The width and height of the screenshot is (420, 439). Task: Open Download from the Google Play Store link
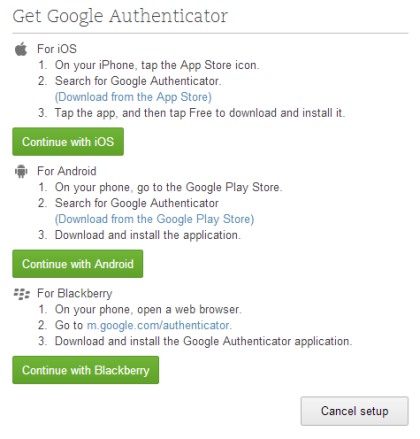154,219
